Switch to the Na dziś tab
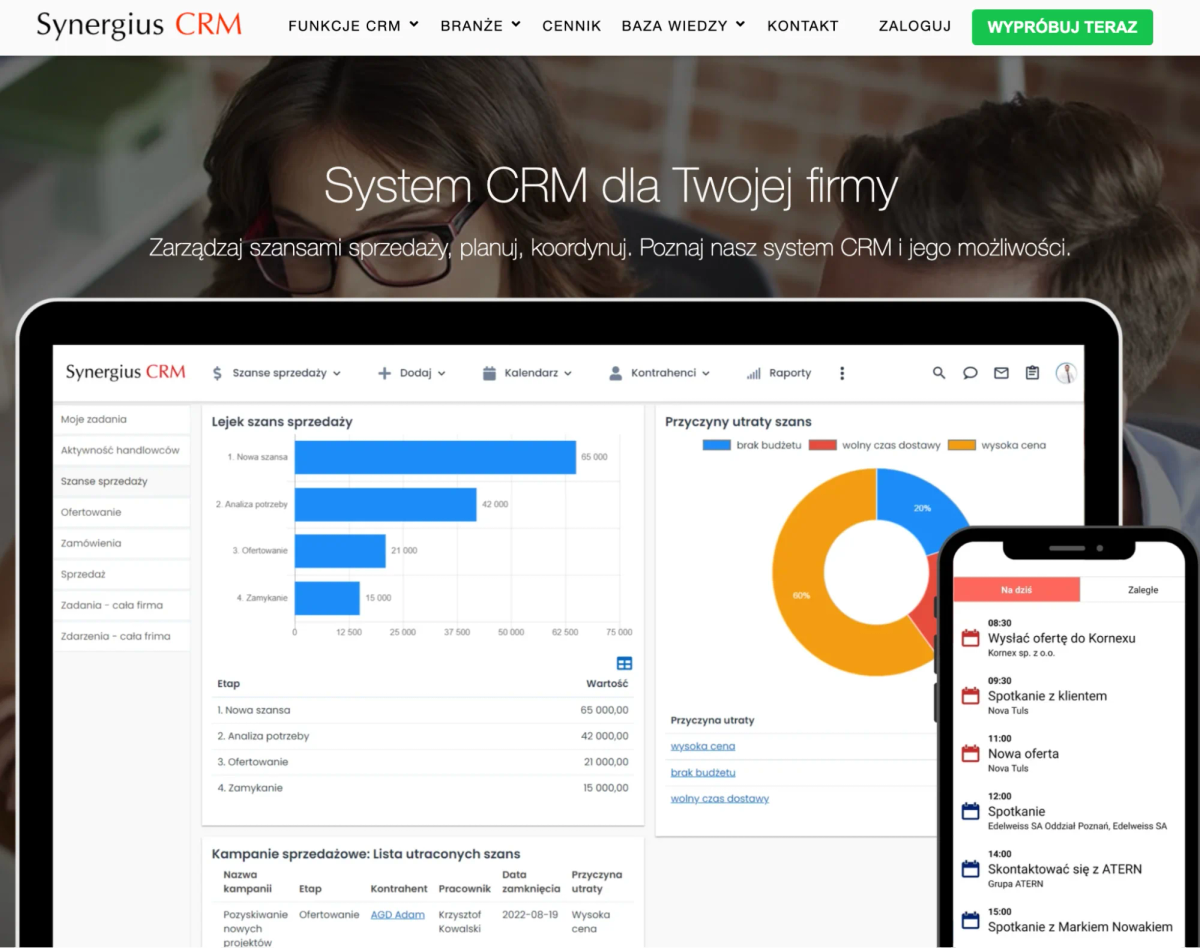This screenshot has height=948, width=1200. (1017, 590)
